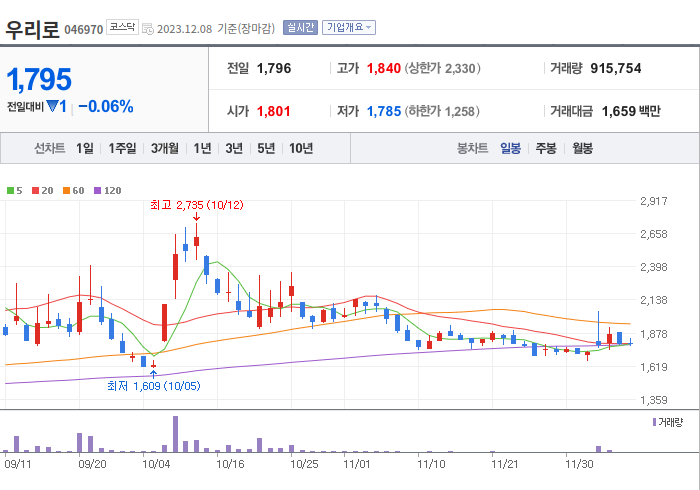The width and height of the screenshot is (700, 490).
Task: Click the 전일 value 1,796
Action: tap(274, 69)
